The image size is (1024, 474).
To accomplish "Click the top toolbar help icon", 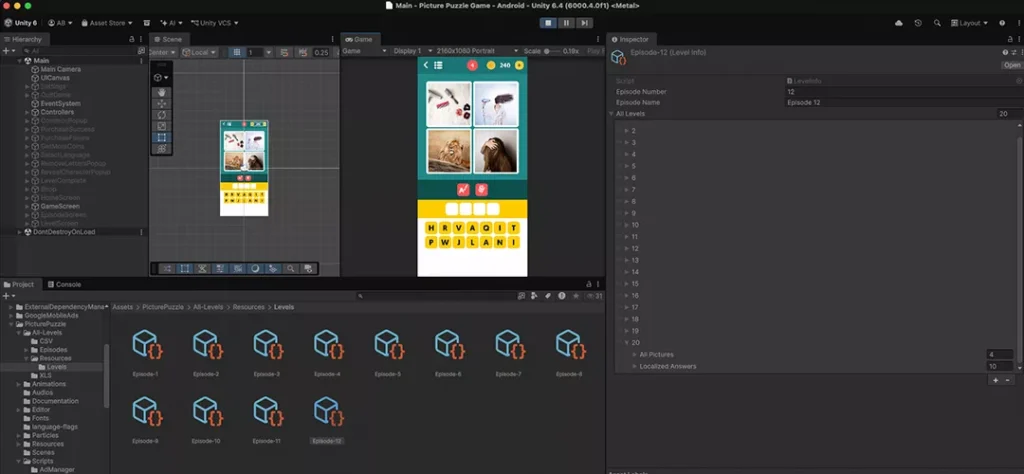I will [1002, 23].
